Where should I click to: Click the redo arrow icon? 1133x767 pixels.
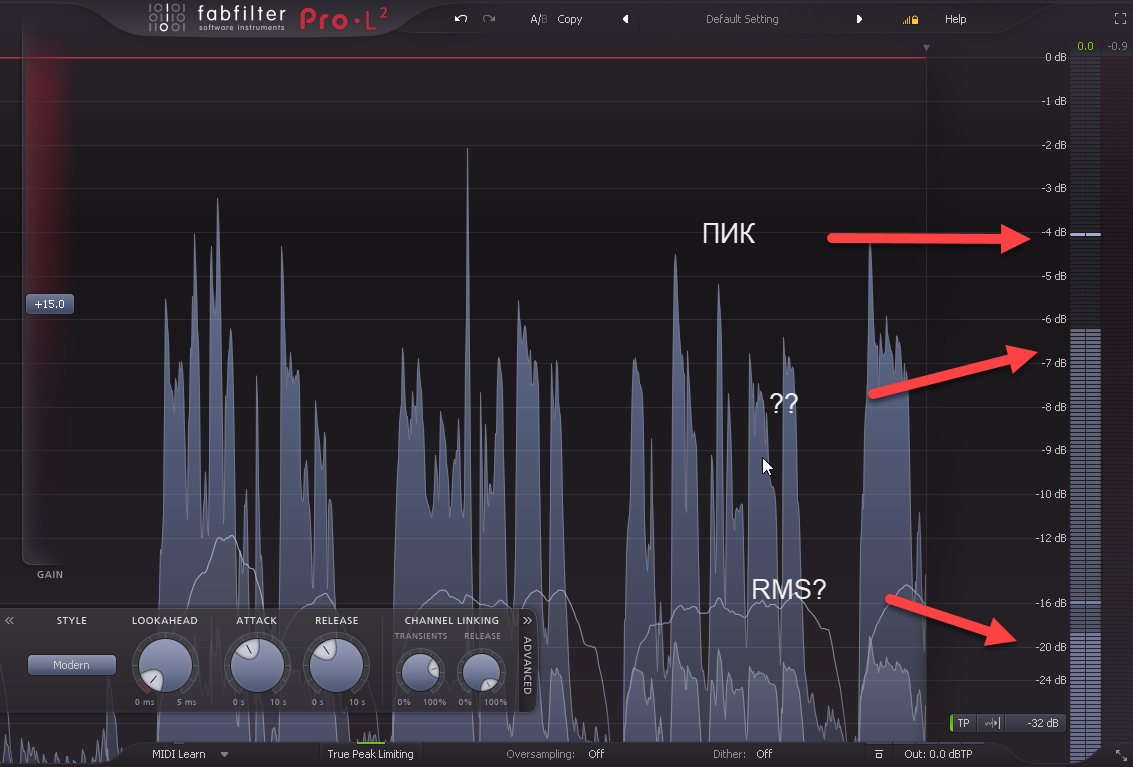coord(489,19)
